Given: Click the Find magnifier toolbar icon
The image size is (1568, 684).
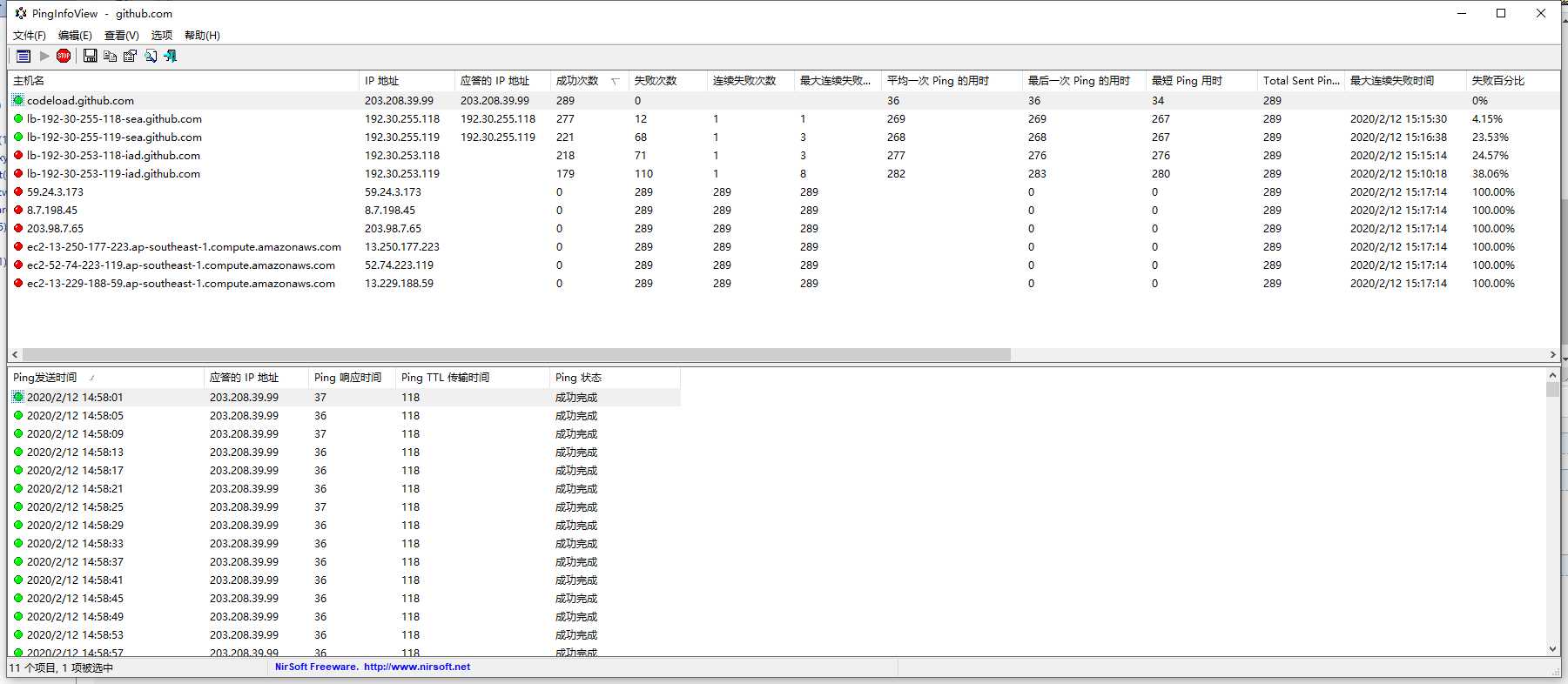Looking at the screenshot, I should [151, 56].
